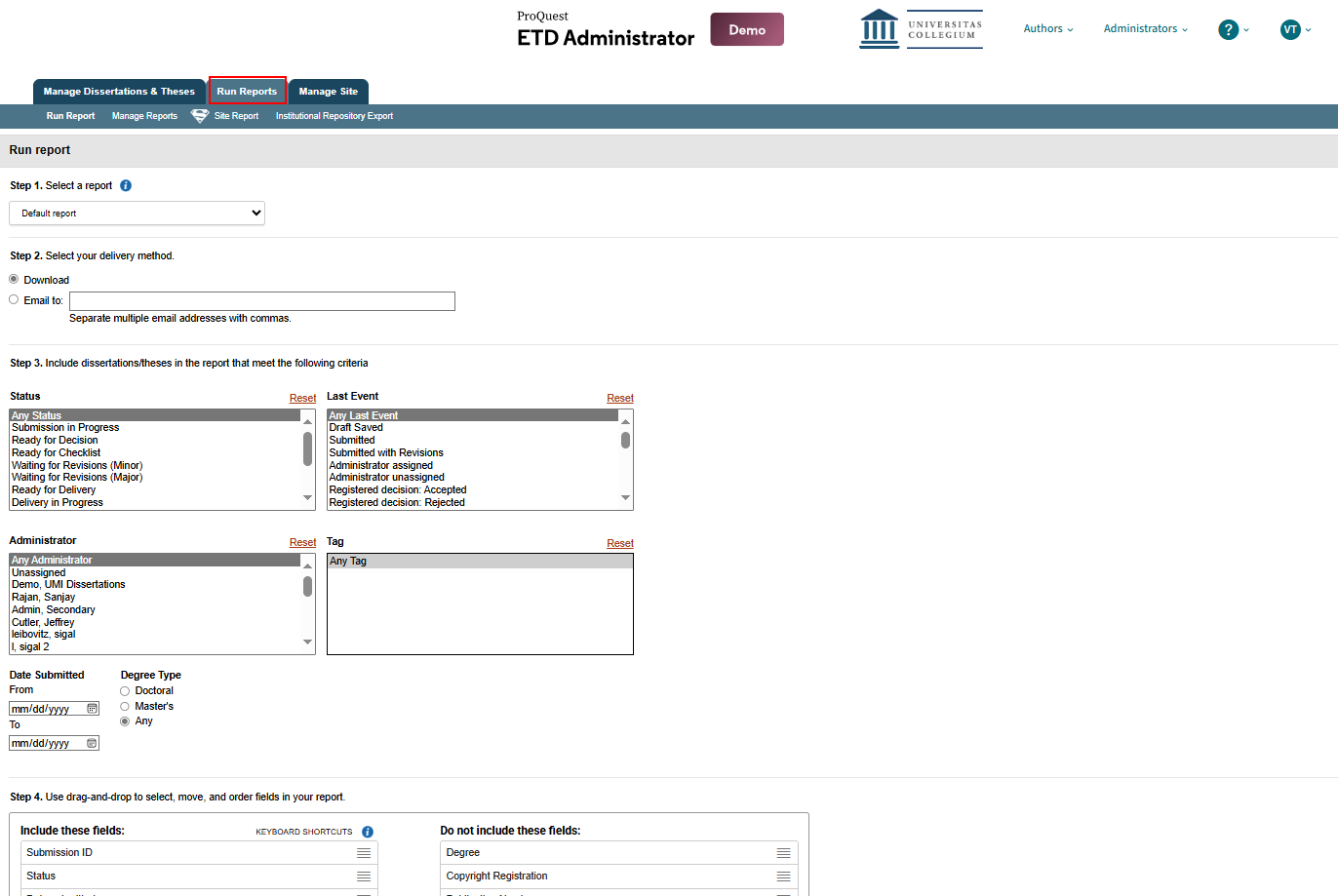Click the keyboard shortcuts info icon
1338x896 pixels.
(368, 832)
